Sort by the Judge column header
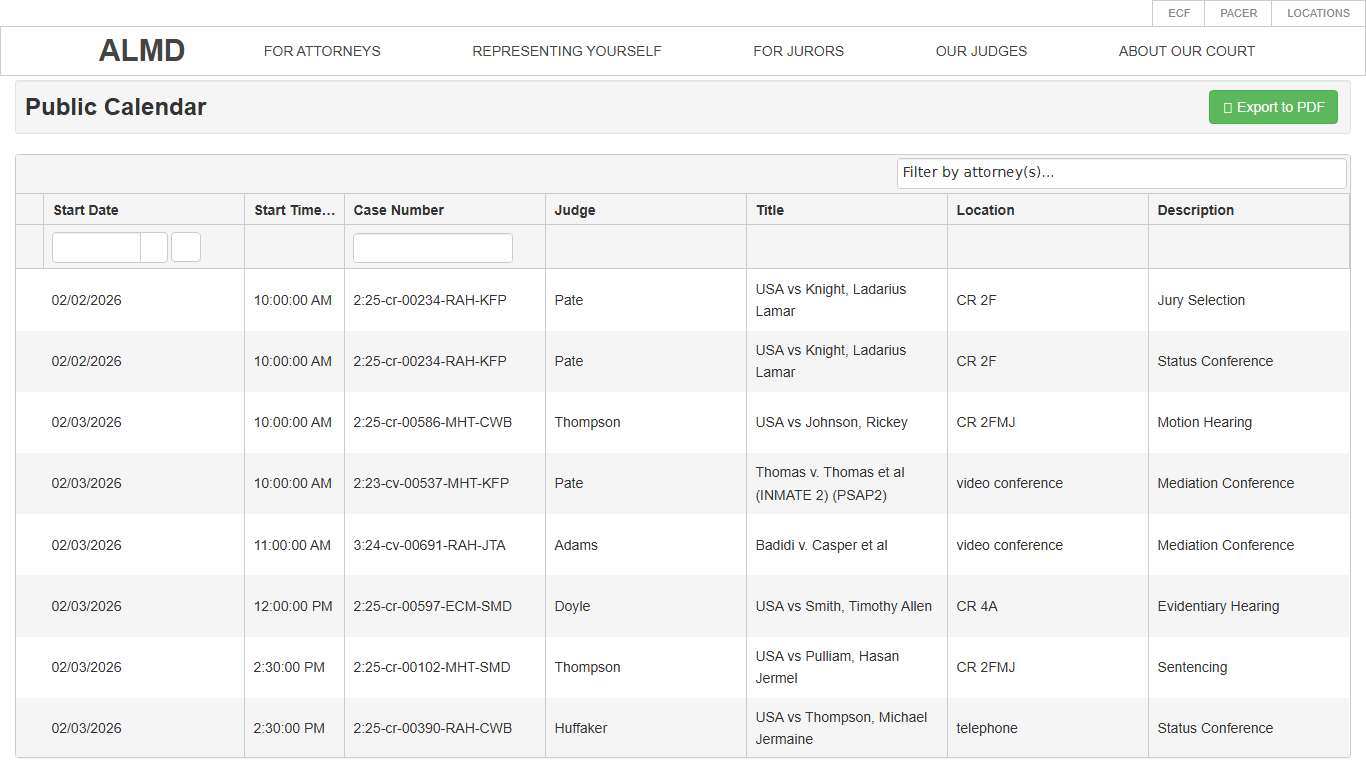This screenshot has width=1366, height=768. point(575,210)
